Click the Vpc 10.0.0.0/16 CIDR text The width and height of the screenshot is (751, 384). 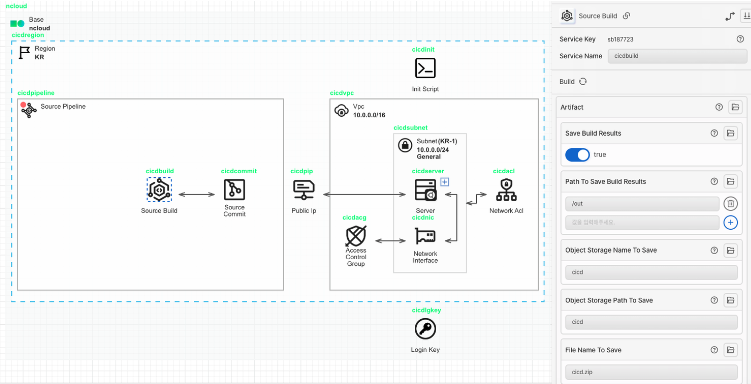(369, 115)
